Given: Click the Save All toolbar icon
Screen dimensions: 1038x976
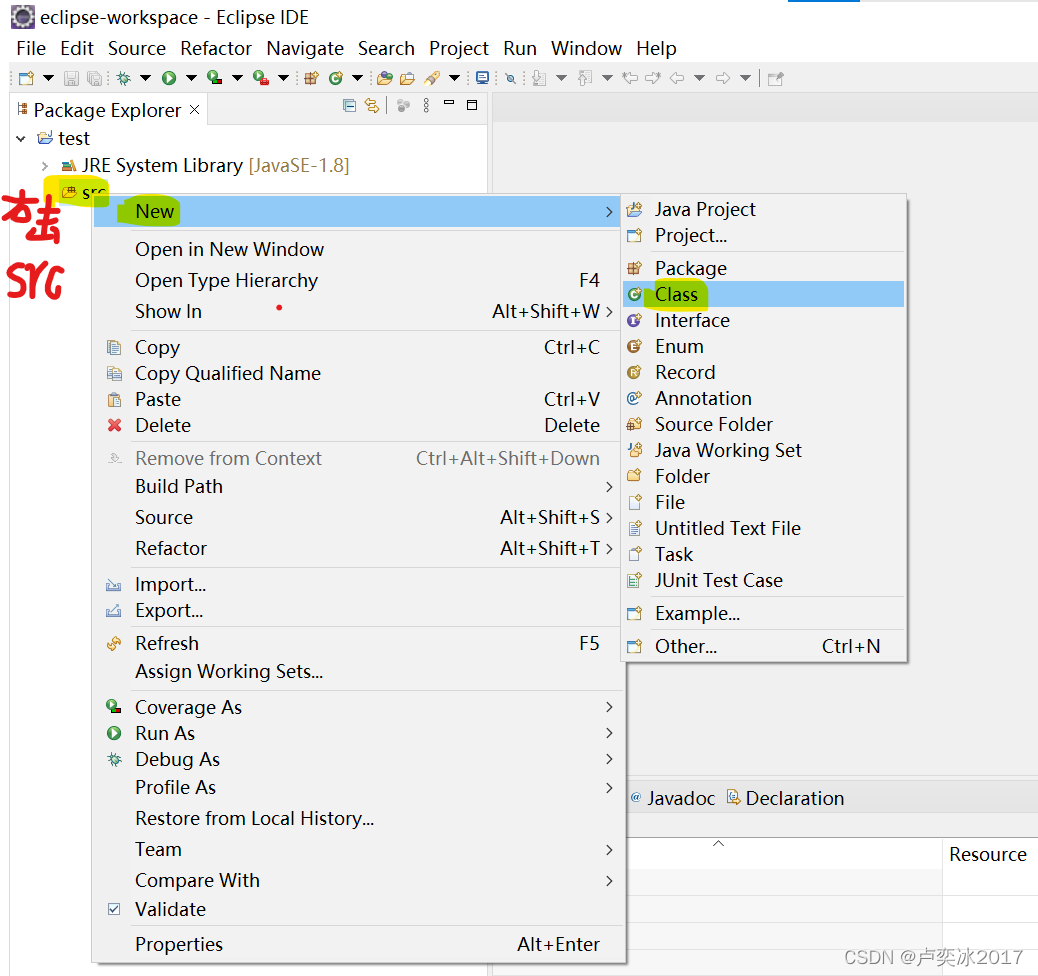Looking at the screenshot, I should click(x=95, y=78).
